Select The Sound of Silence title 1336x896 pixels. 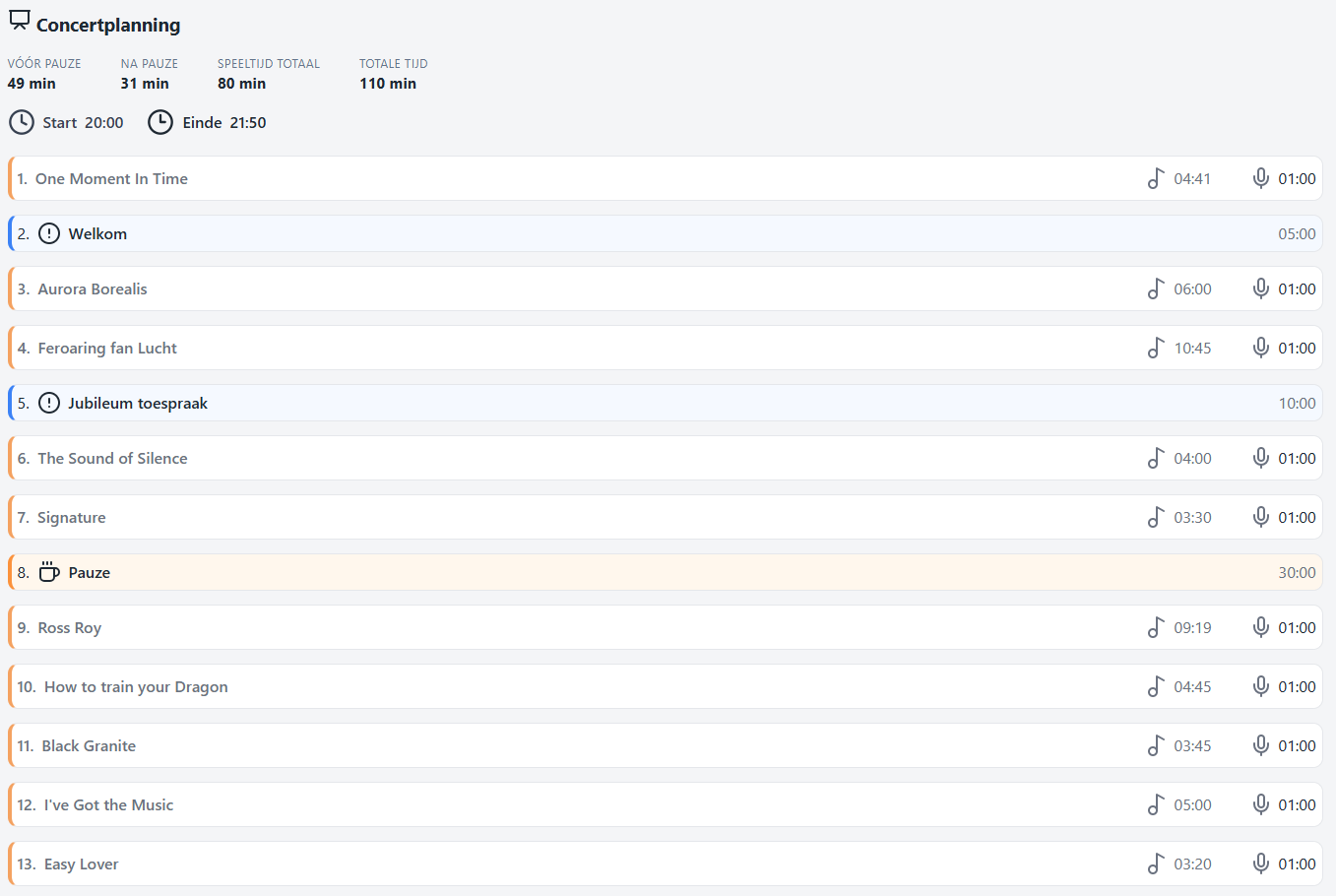(x=112, y=458)
